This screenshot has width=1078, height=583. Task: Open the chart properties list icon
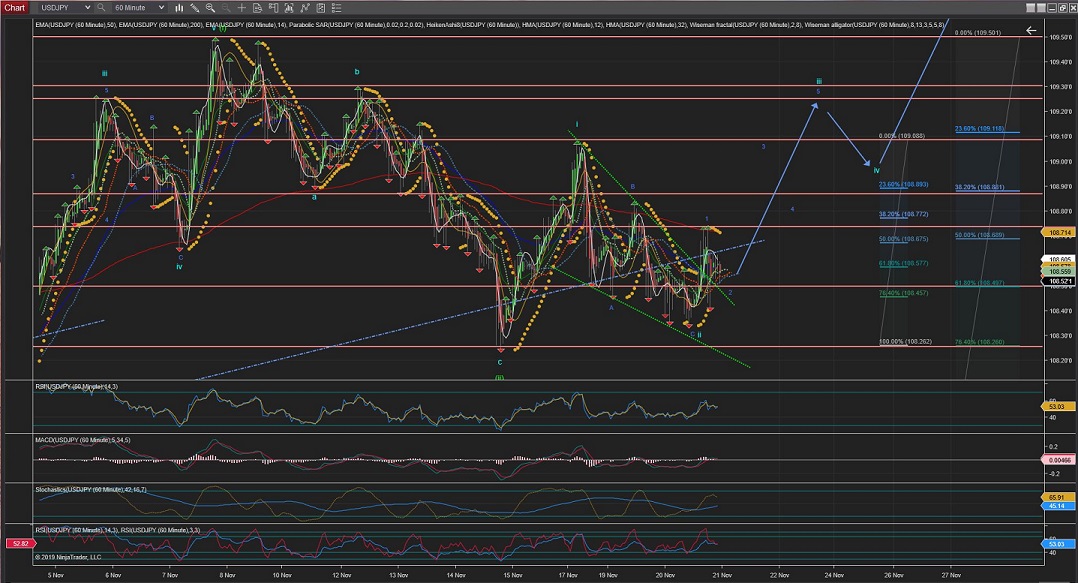pos(336,8)
